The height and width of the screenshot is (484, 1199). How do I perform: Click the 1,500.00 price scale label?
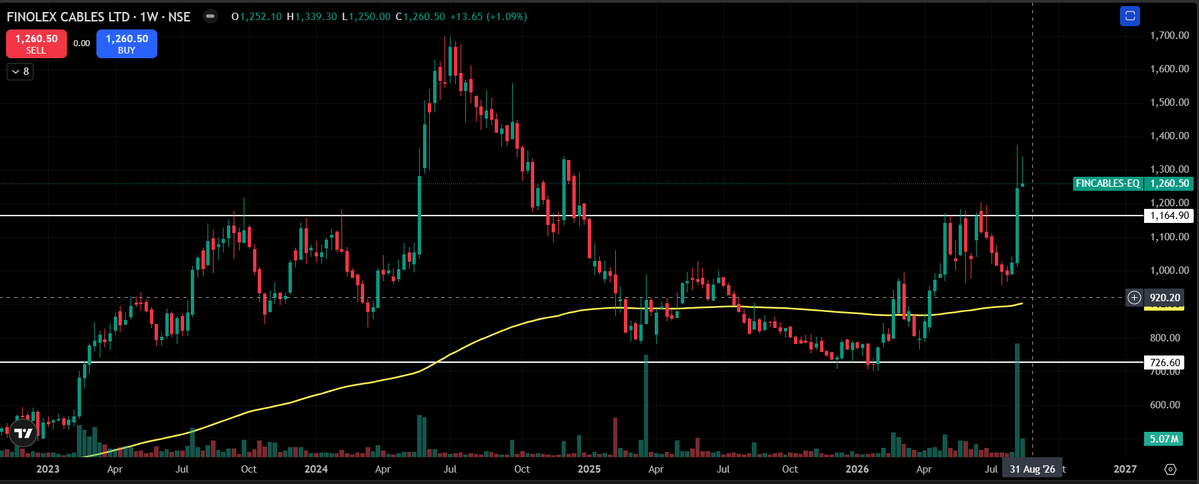click(x=1171, y=102)
